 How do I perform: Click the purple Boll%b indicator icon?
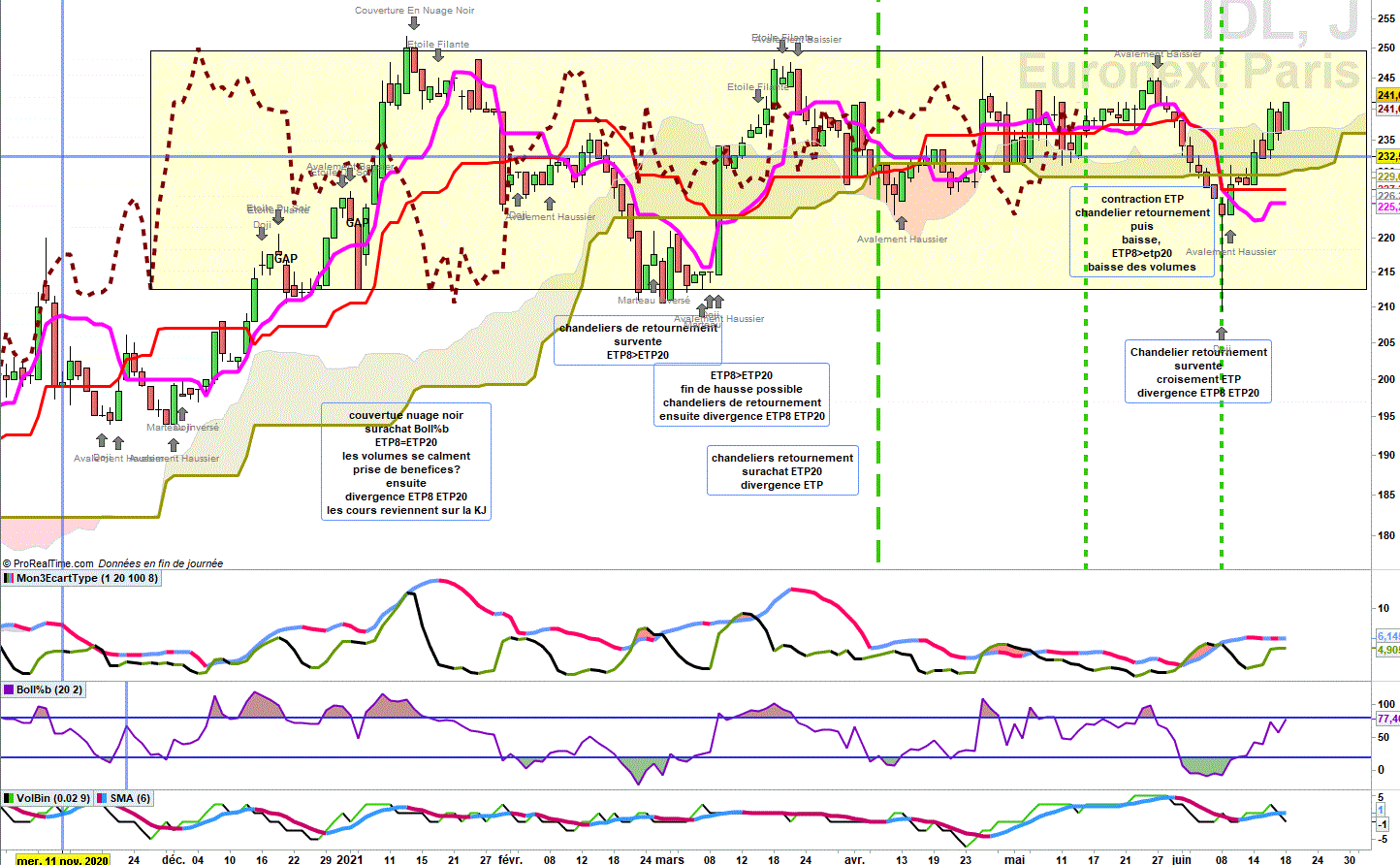pyautogui.click(x=9, y=689)
